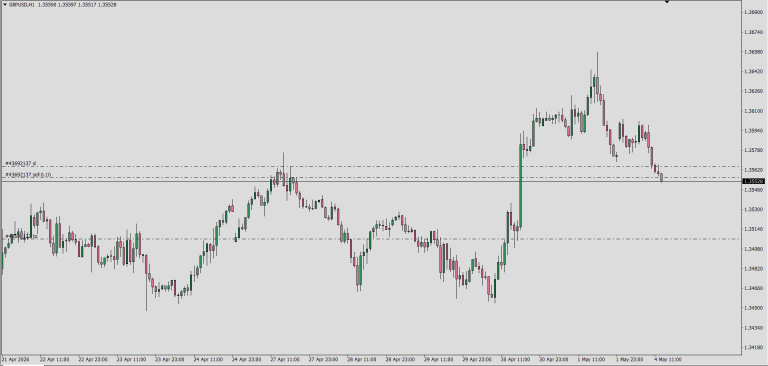This screenshot has width=768, height=366.
Task: Click time axis label 21 Apr 2026
Action: pos(16,360)
